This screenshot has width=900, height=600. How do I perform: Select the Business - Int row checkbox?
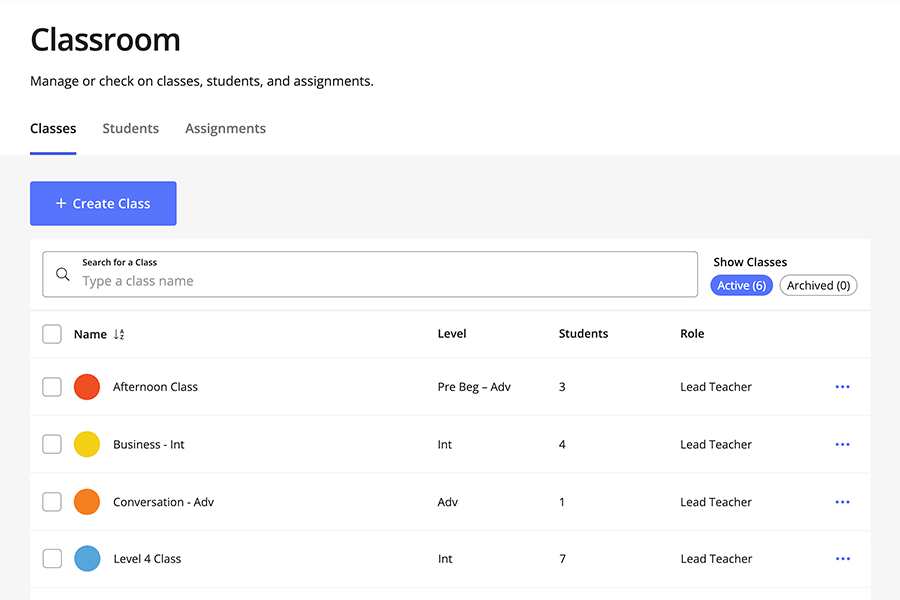click(x=52, y=444)
